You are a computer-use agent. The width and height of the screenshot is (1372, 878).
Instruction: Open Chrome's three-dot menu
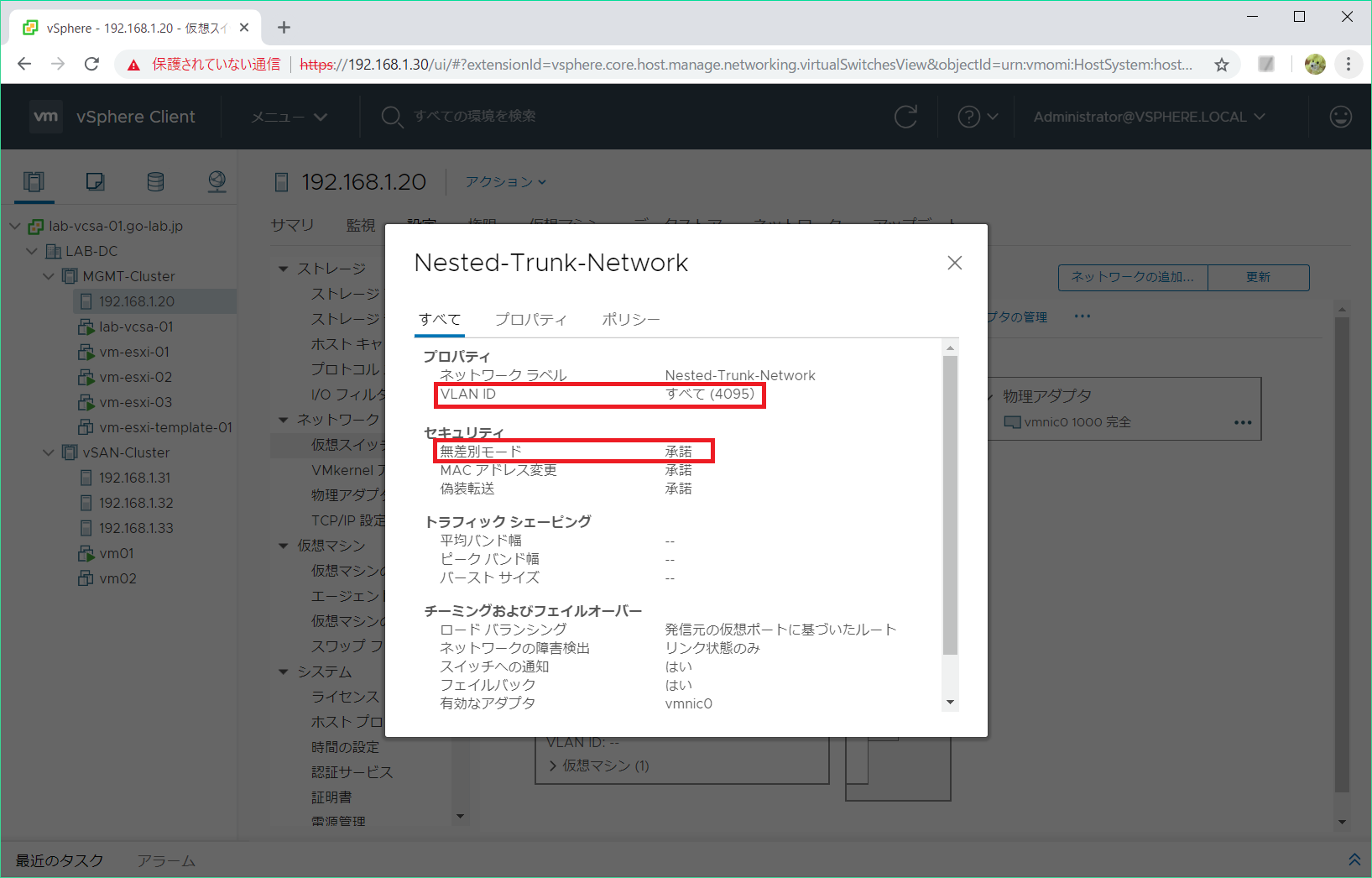(x=1349, y=64)
